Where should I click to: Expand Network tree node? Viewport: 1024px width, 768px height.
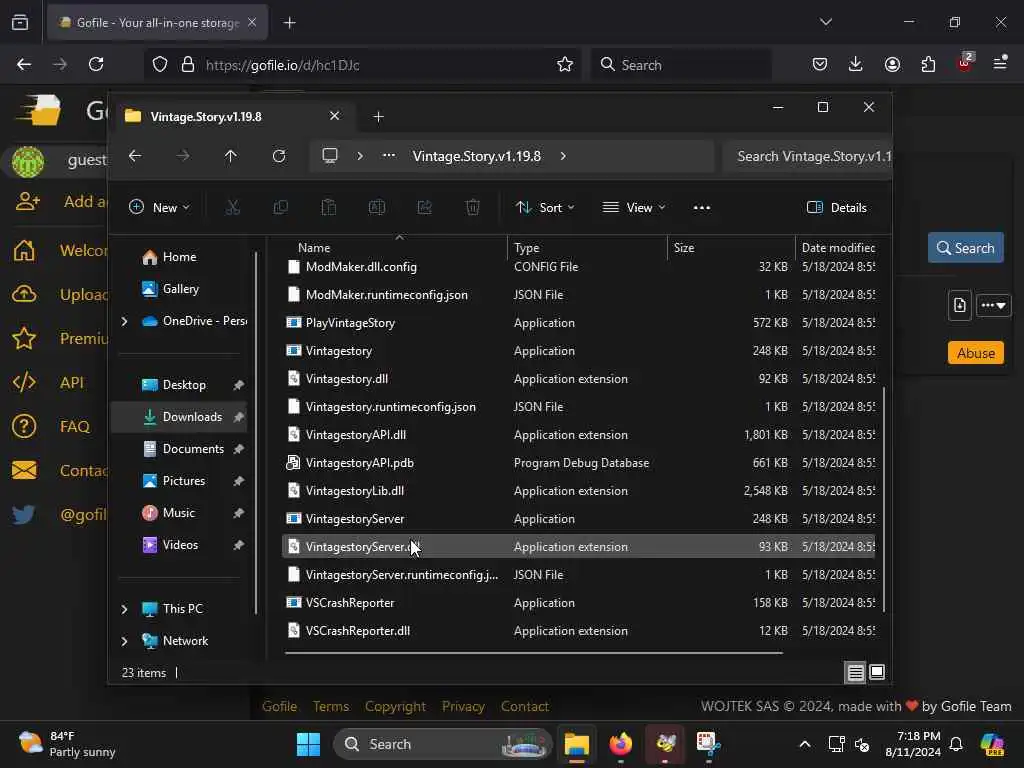[x=124, y=641]
